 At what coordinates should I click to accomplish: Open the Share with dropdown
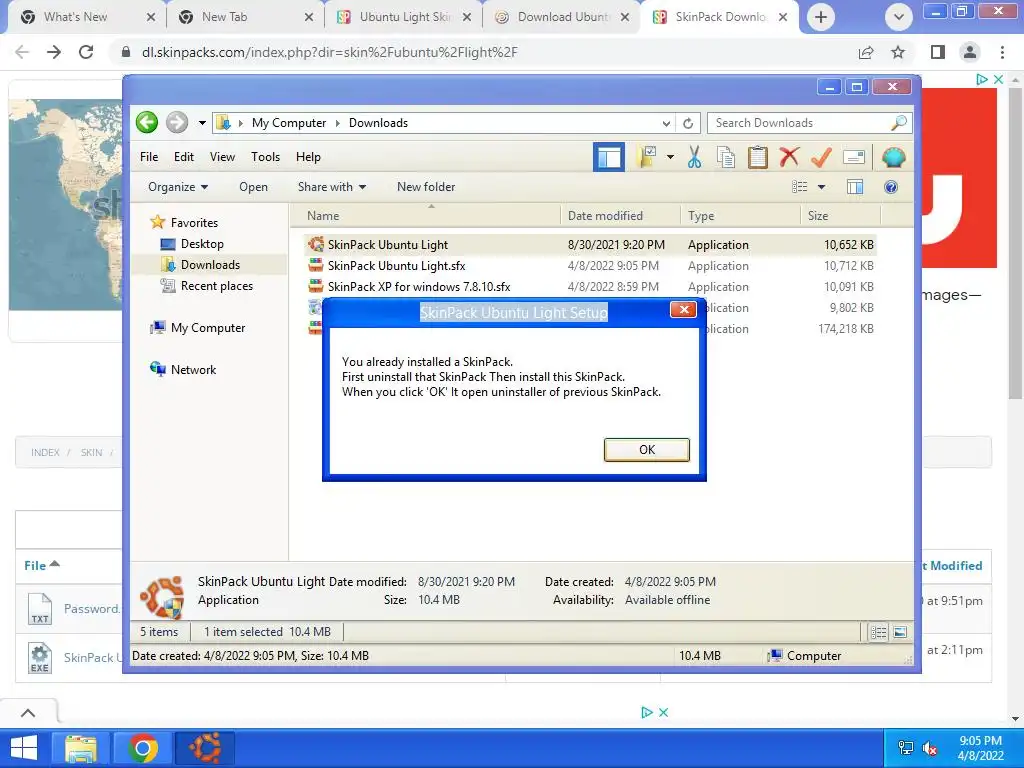tap(332, 187)
